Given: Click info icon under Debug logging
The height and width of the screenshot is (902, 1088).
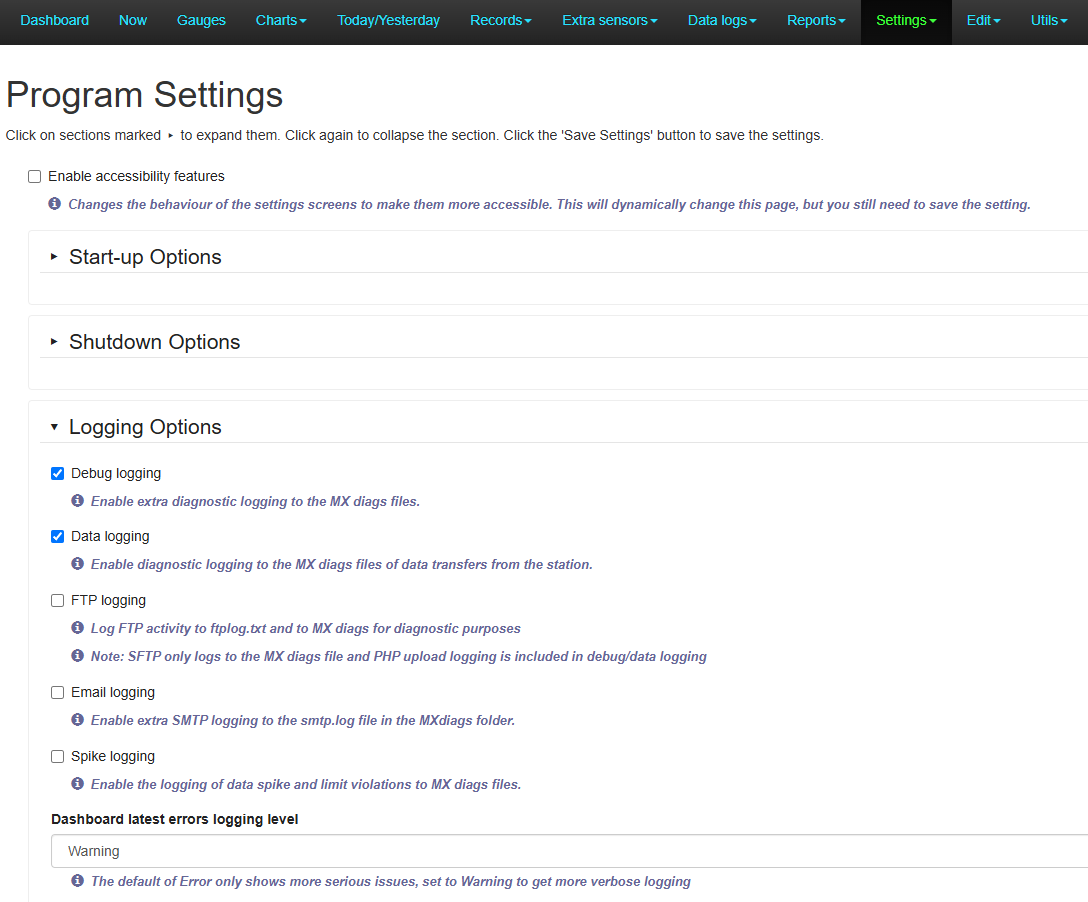Looking at the screenshot, I should click(78, 501).
